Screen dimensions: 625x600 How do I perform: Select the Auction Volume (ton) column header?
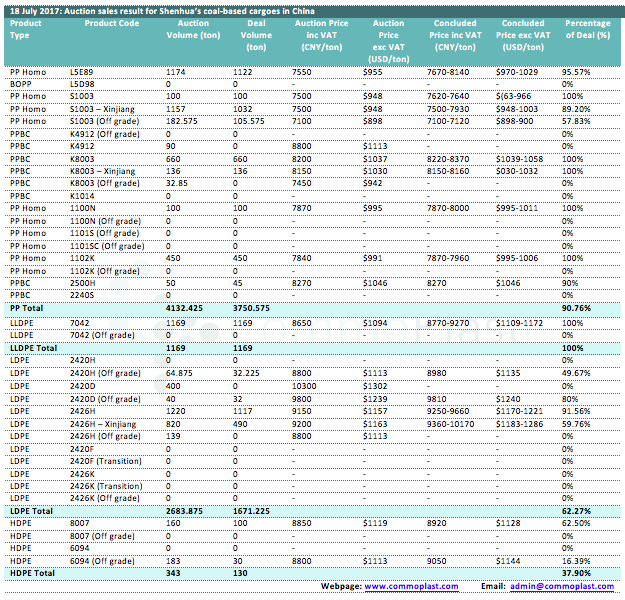(192, 28)
